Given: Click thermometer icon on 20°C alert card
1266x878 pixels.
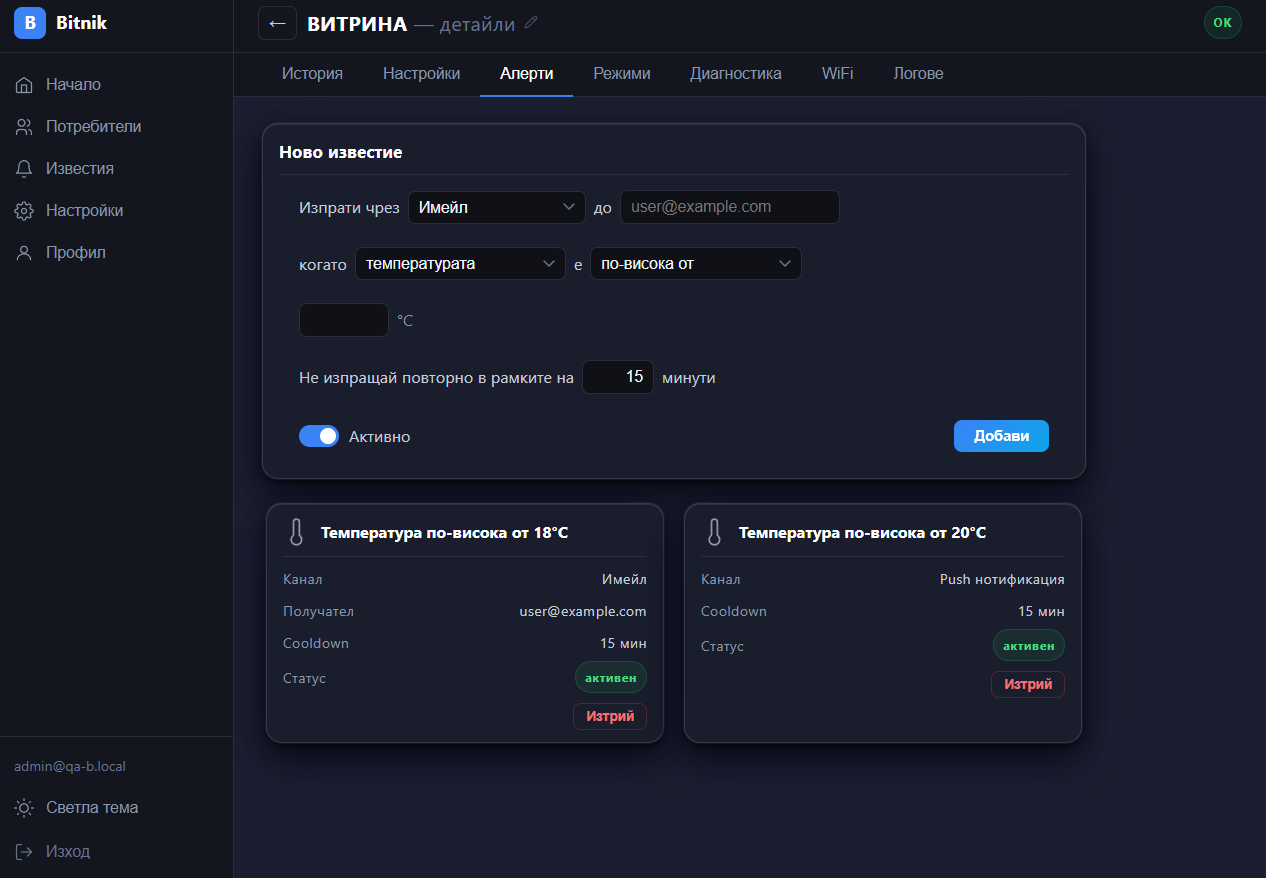Looking at the screenshot, I should 714,533.
